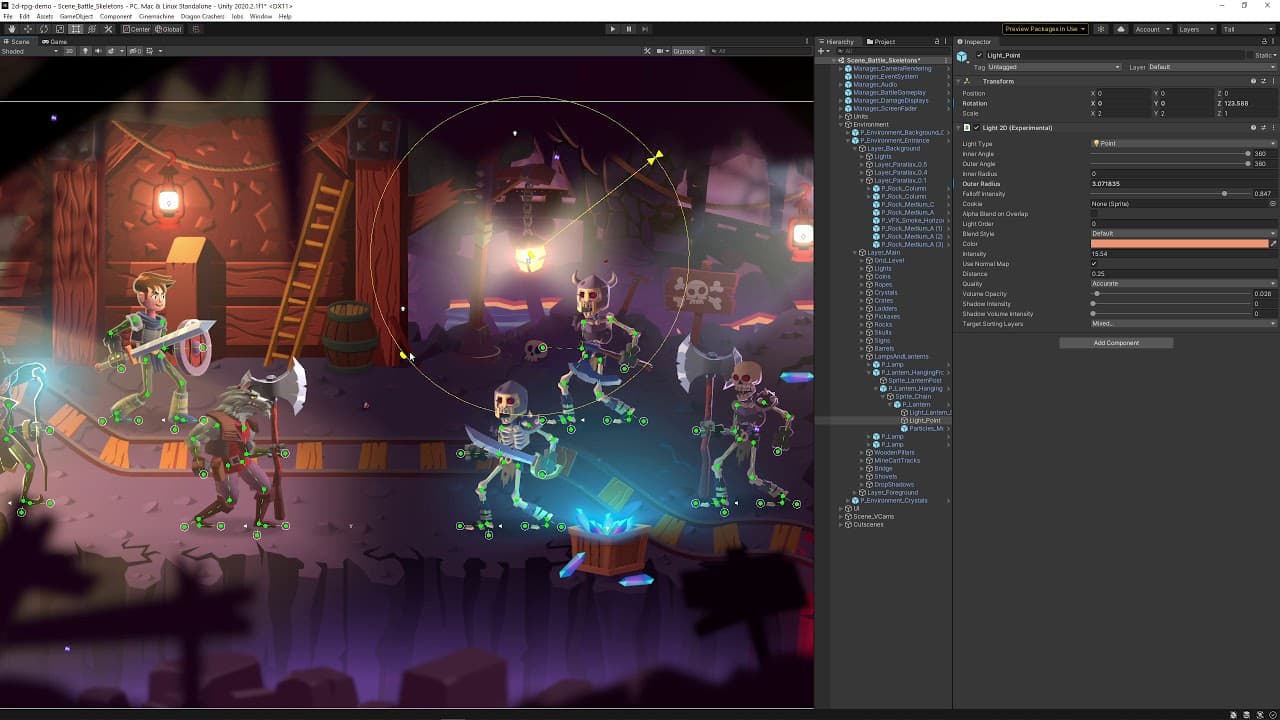Open the GameObject menu
1280x720 pixels.
pyautogui.click(x=76, y=17)
